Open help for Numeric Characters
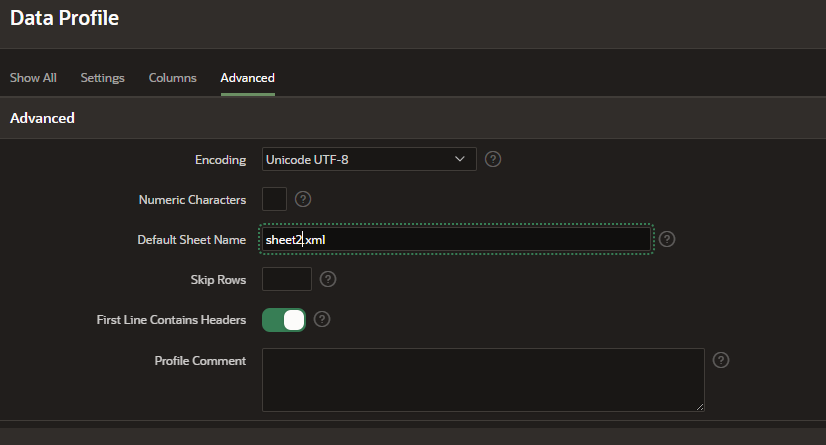Image resolution: width=826 pixels, height=445 pixels. [303, 199]
